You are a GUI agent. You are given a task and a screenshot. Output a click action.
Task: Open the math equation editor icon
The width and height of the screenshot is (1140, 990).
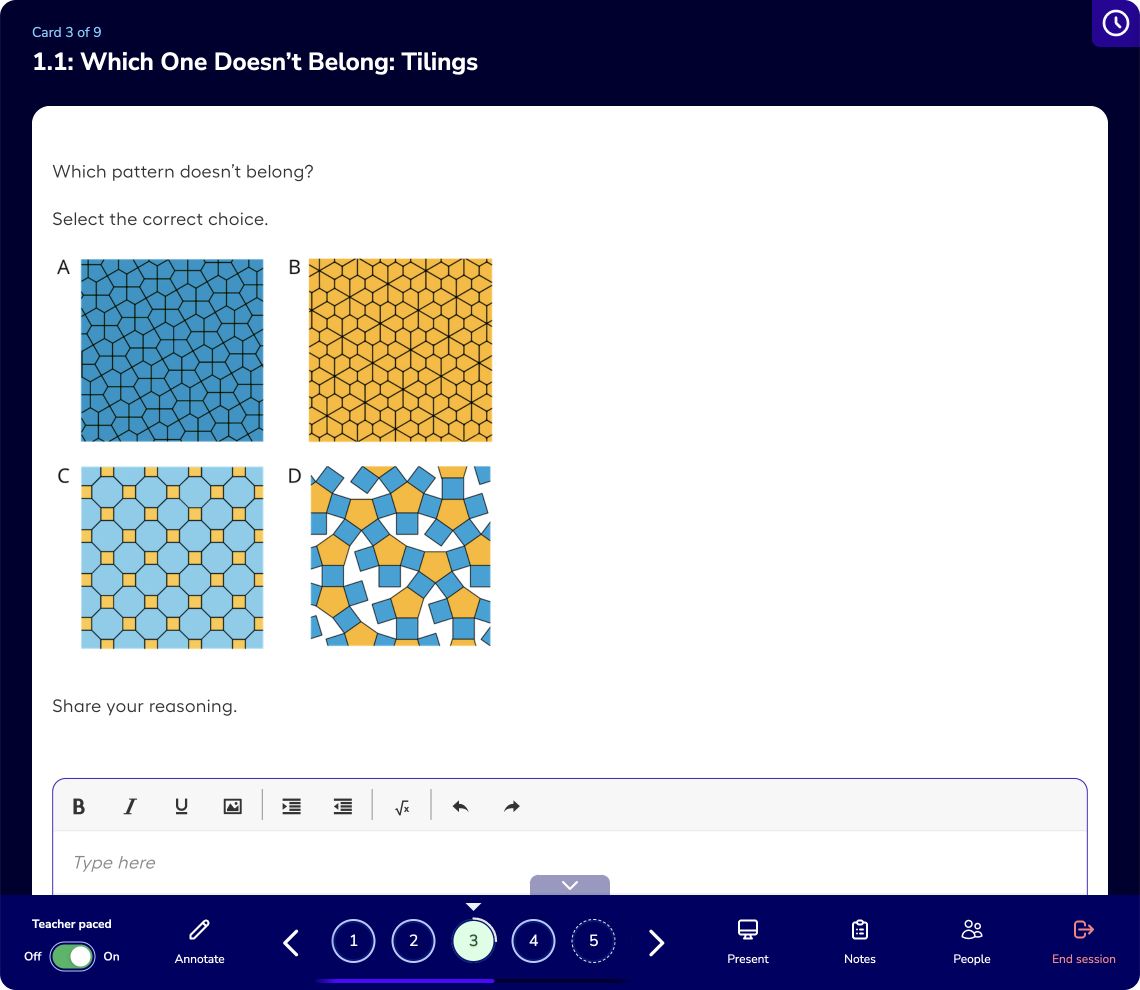click(x=402, y=807)
